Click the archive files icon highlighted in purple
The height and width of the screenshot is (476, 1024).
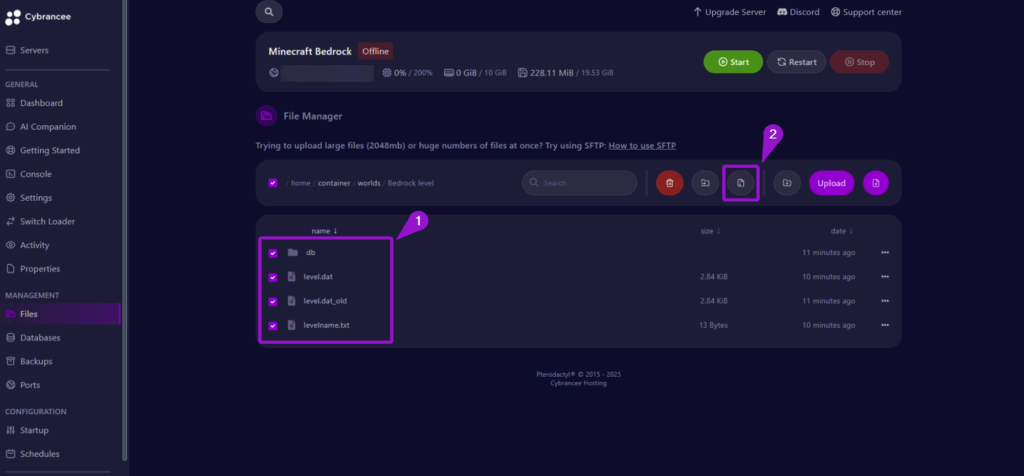coord(741,183)
